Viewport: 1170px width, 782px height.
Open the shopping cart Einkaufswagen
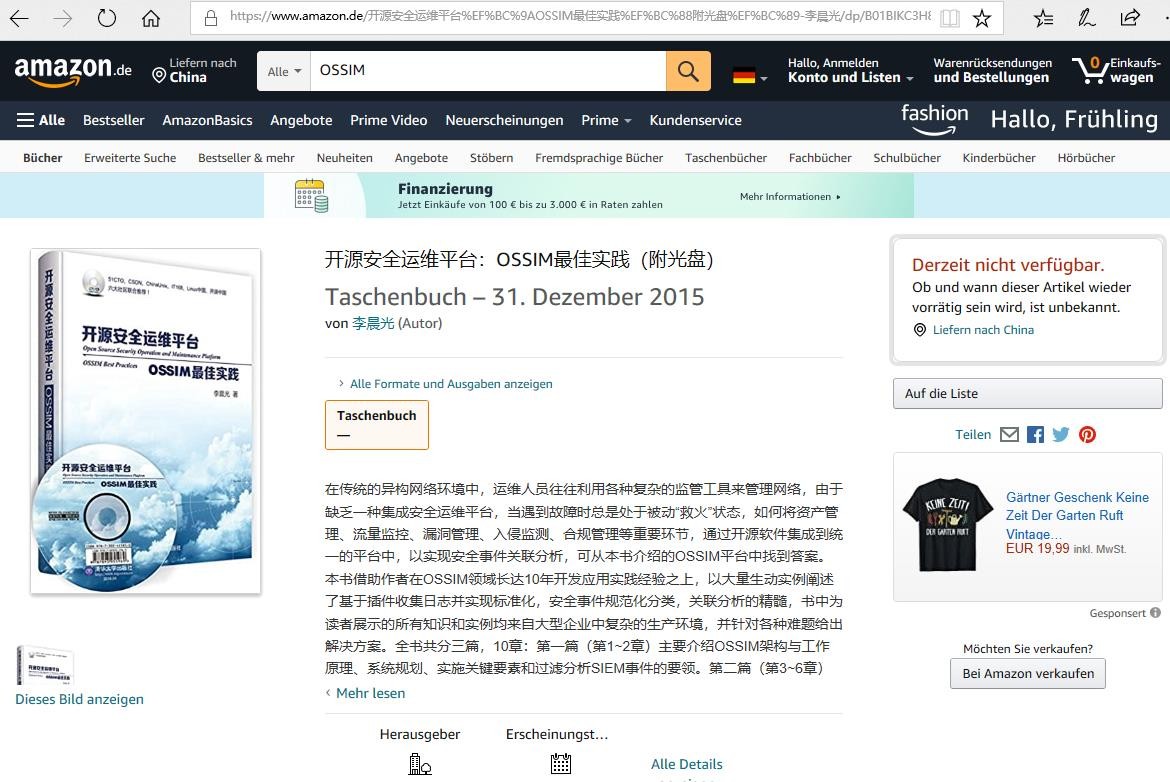click(x=1116, y=71)
